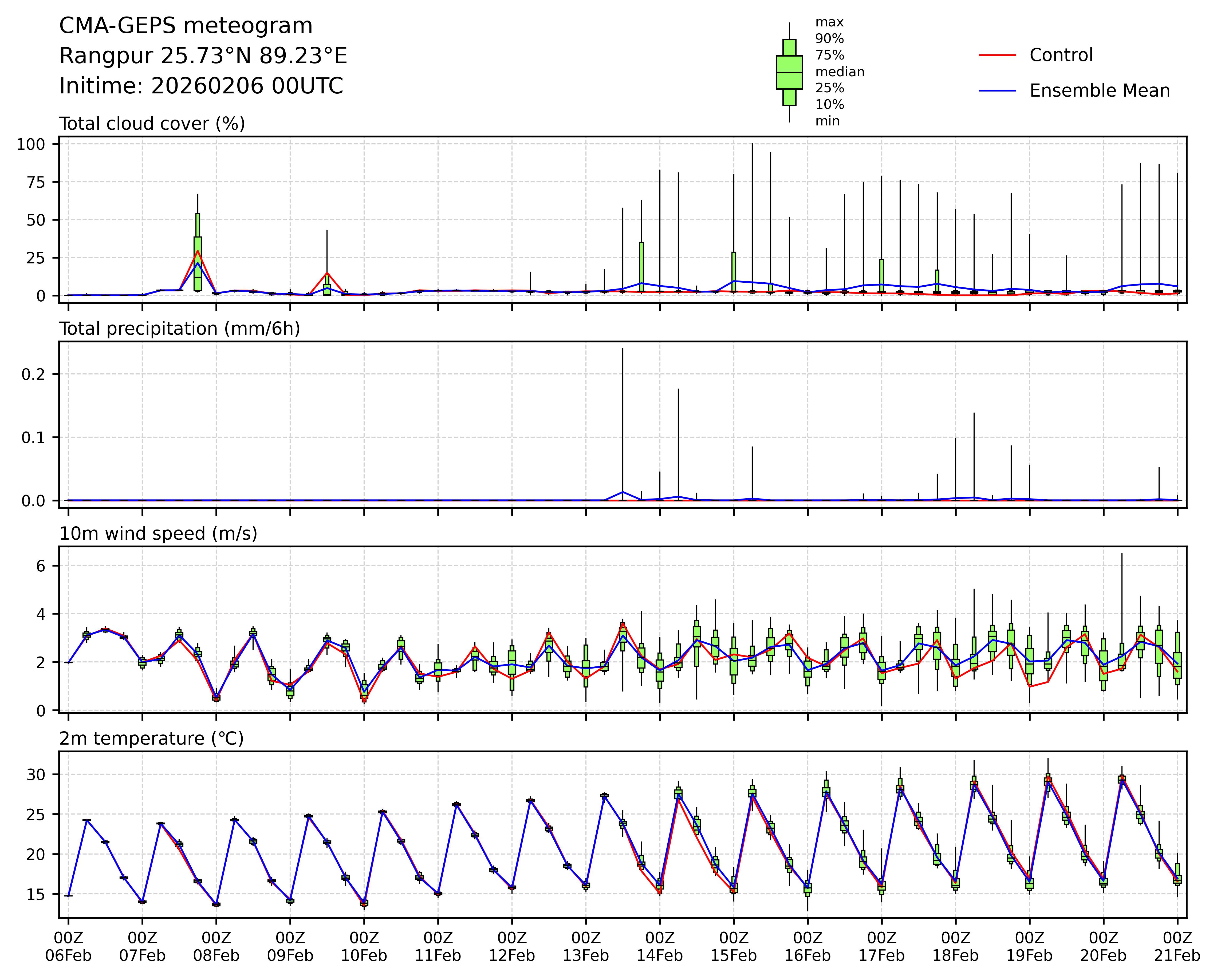Click the Total cloud cover panel title

[x=152, y=124]
